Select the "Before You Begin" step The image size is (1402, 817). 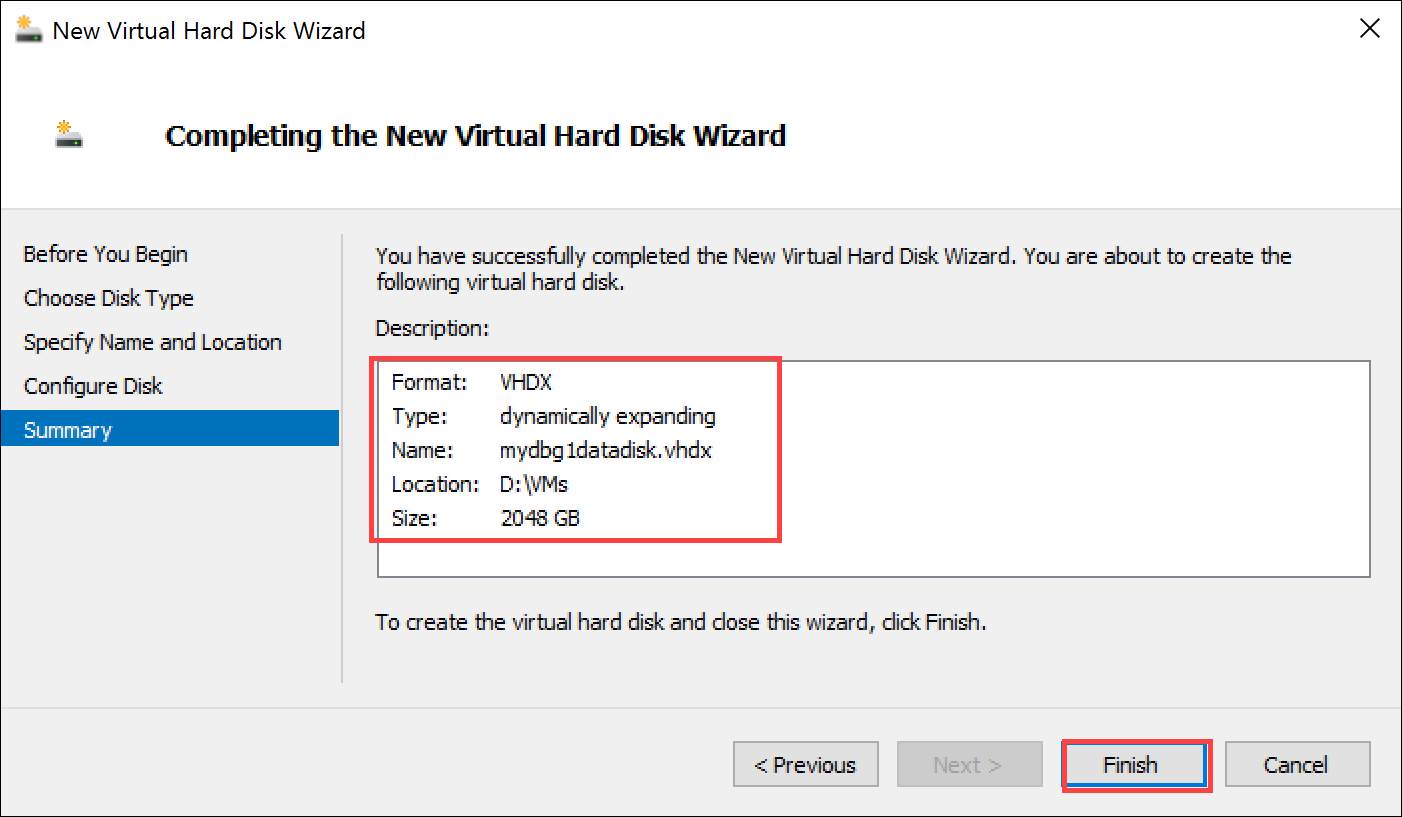point(105,254)
